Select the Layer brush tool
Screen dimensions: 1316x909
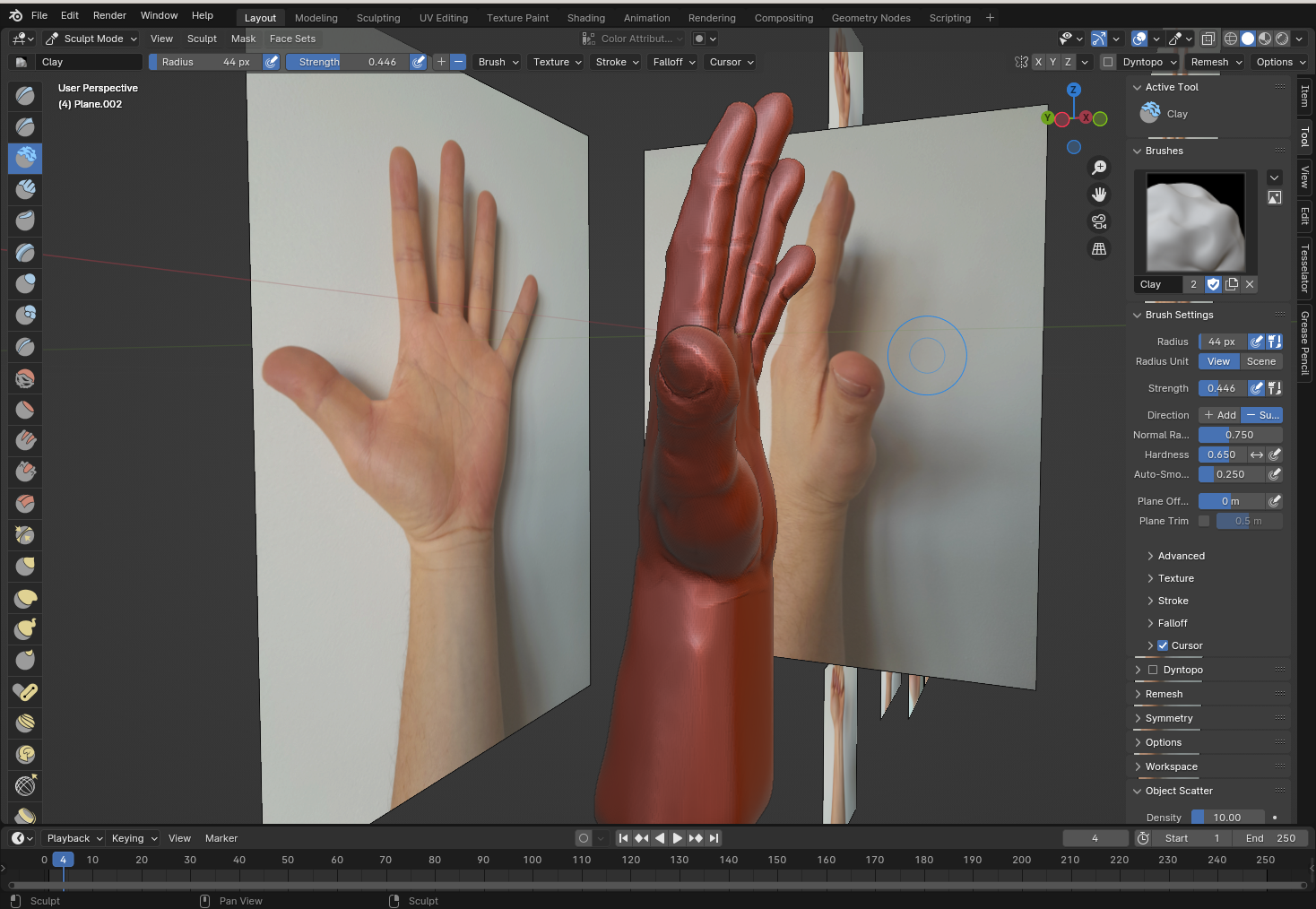[25, 252]
